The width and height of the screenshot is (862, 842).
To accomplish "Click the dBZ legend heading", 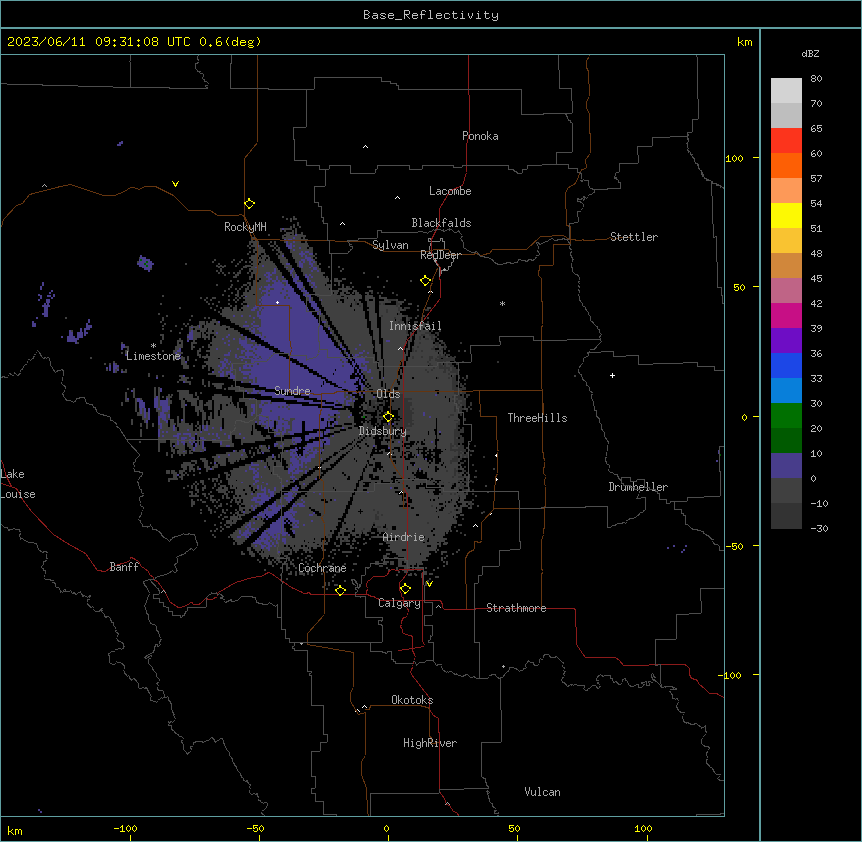I will point(810,54).
